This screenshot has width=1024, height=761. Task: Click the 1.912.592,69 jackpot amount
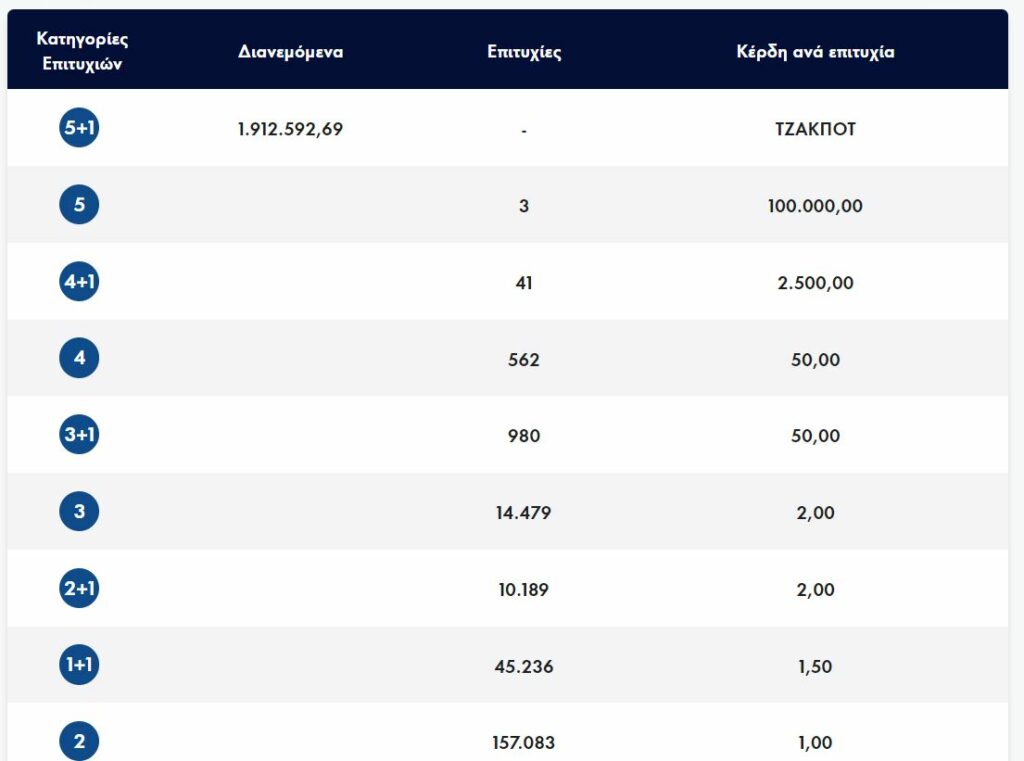[x=290, y=129]
